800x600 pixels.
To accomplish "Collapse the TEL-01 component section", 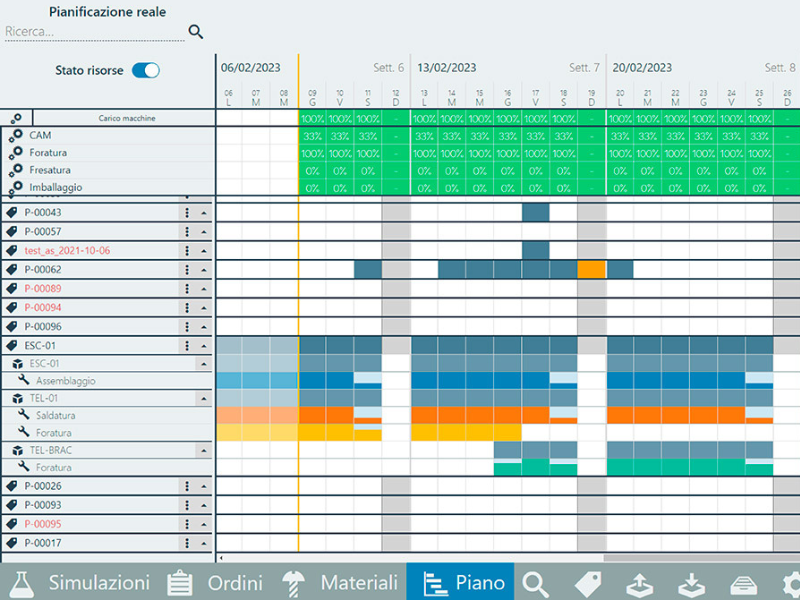I will [x=204, y=398].
